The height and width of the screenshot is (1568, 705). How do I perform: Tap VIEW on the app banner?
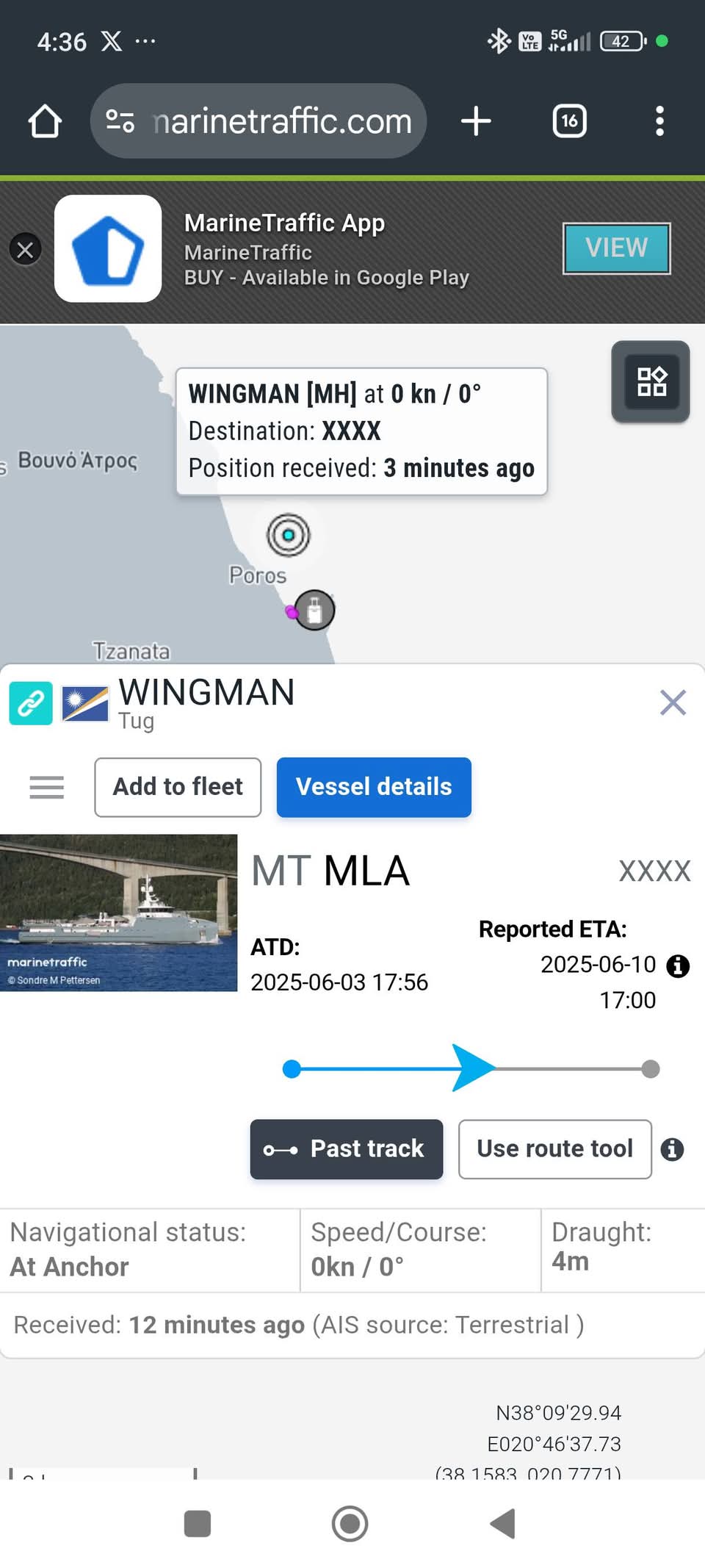616,248
